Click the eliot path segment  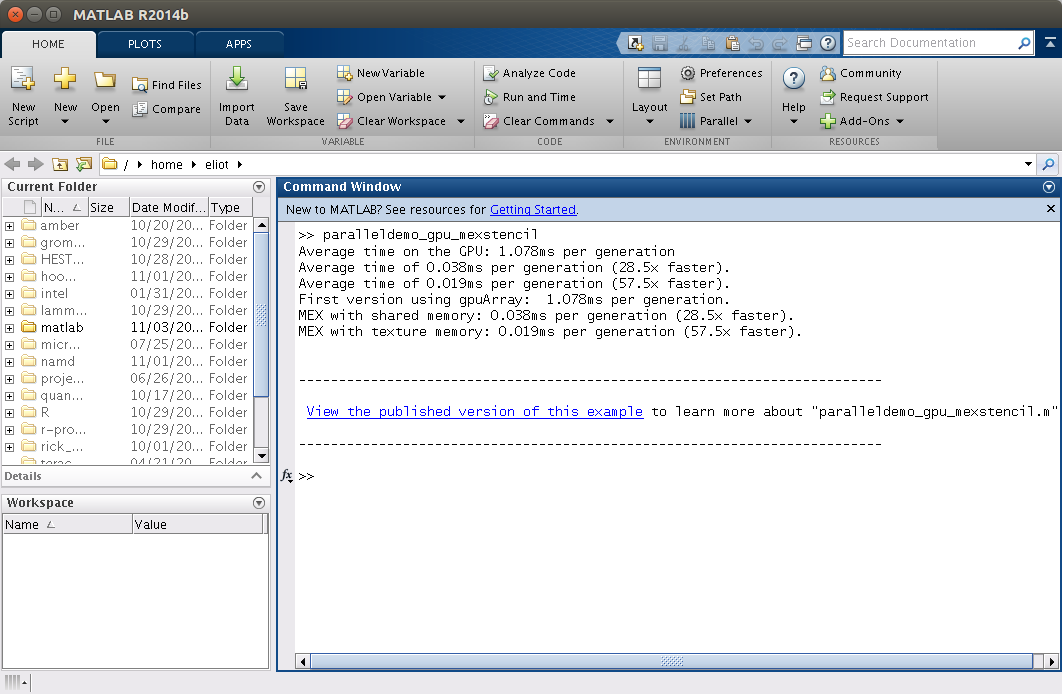coord(217,165)
